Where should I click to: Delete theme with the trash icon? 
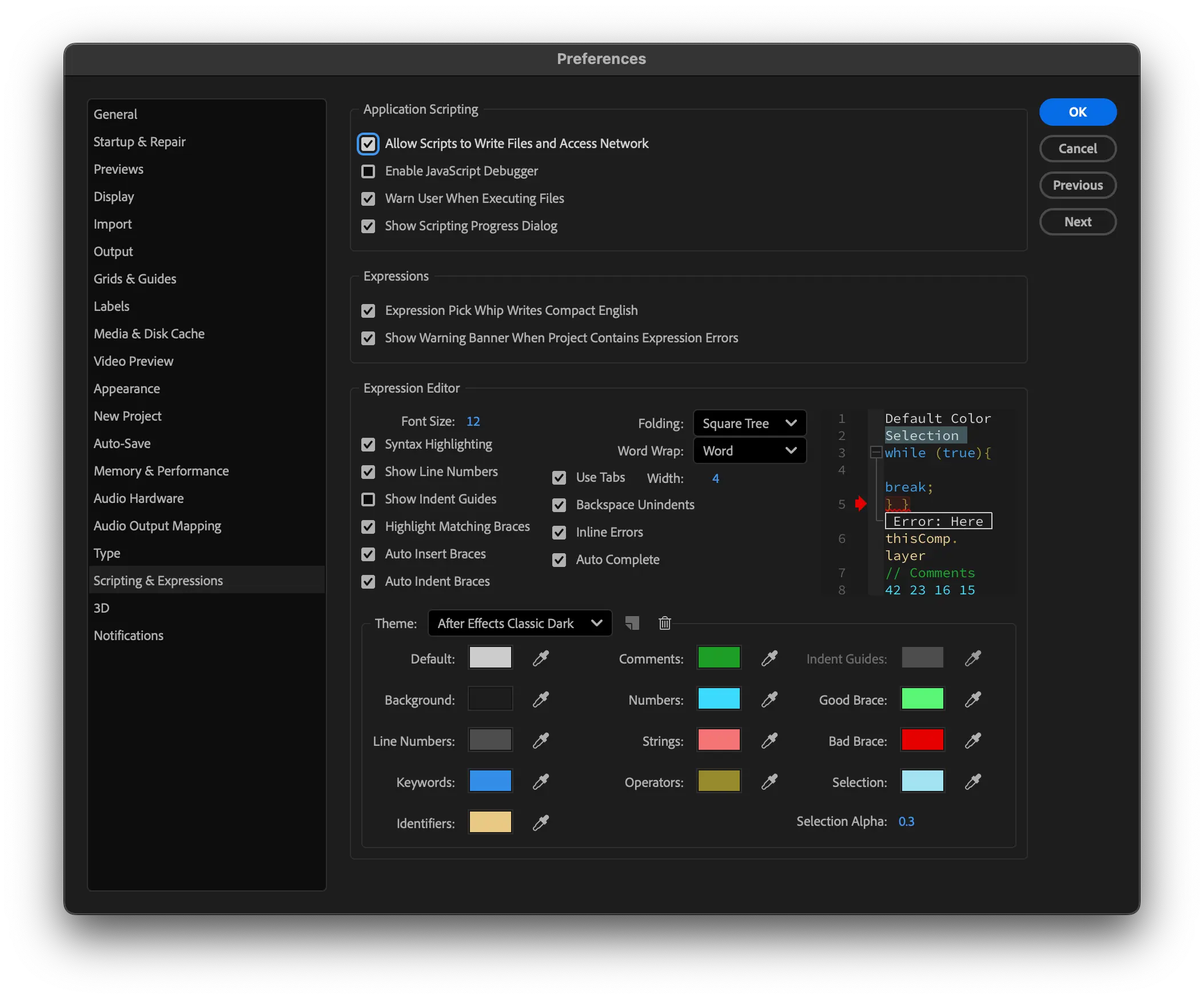(x=664, y=623)
